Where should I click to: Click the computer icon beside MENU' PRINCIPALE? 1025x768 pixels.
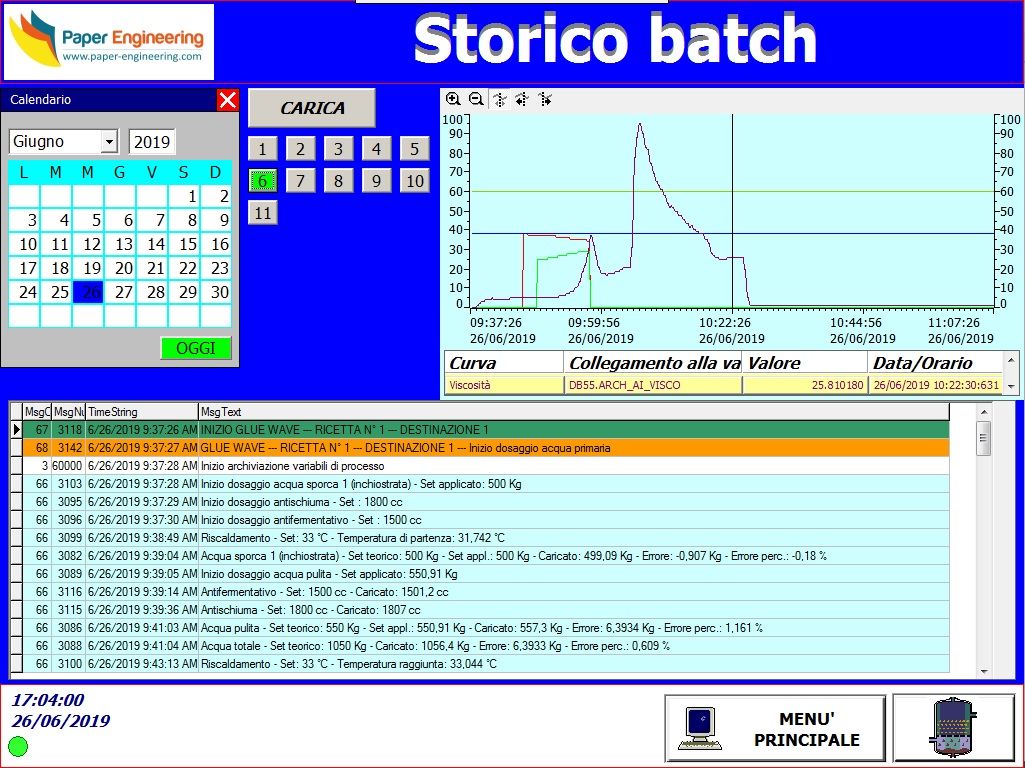click(700, 727)
